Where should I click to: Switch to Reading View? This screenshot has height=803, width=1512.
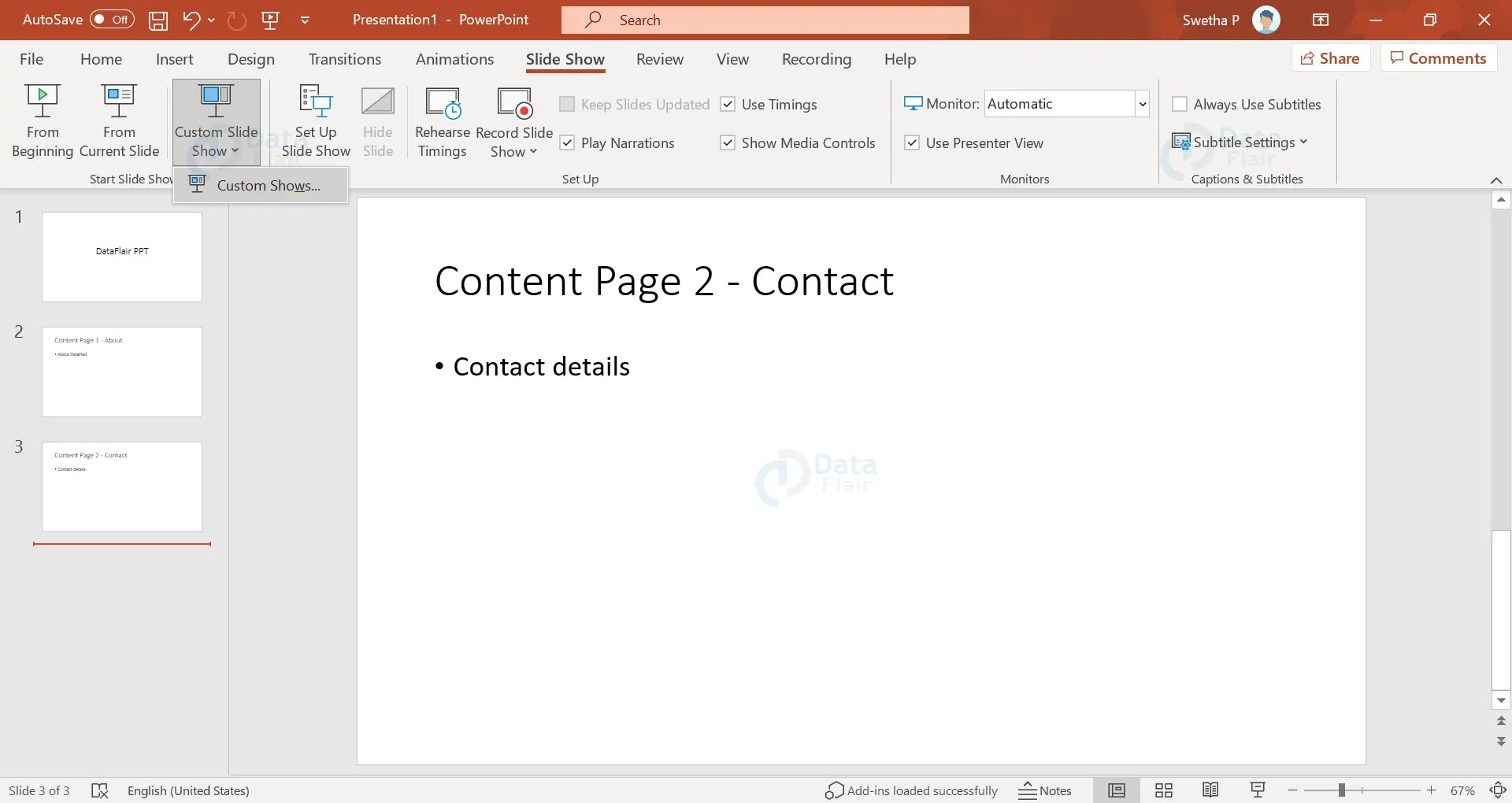coord(1211,790)
